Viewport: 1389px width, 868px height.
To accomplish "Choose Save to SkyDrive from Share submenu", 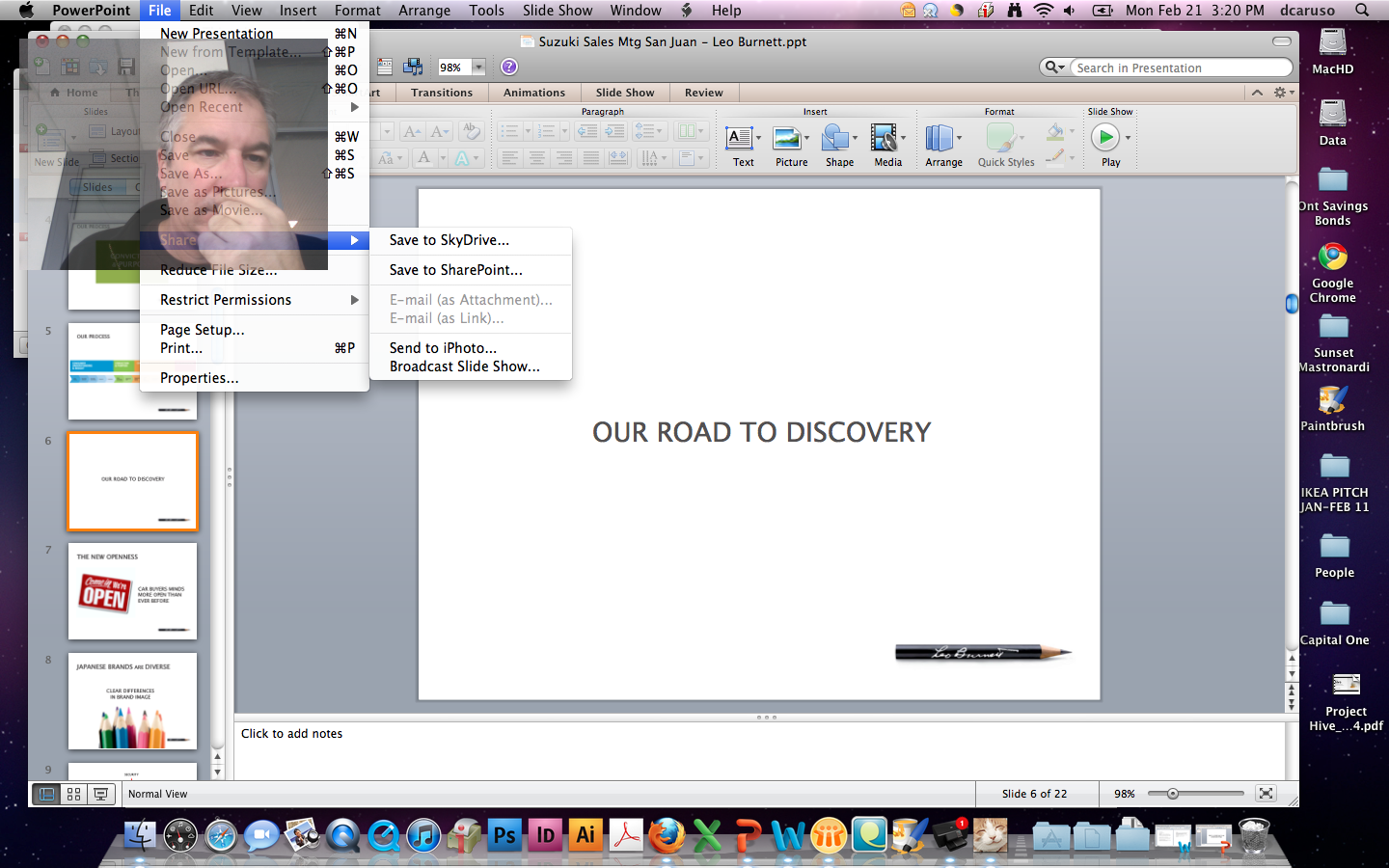I will 449,240.
